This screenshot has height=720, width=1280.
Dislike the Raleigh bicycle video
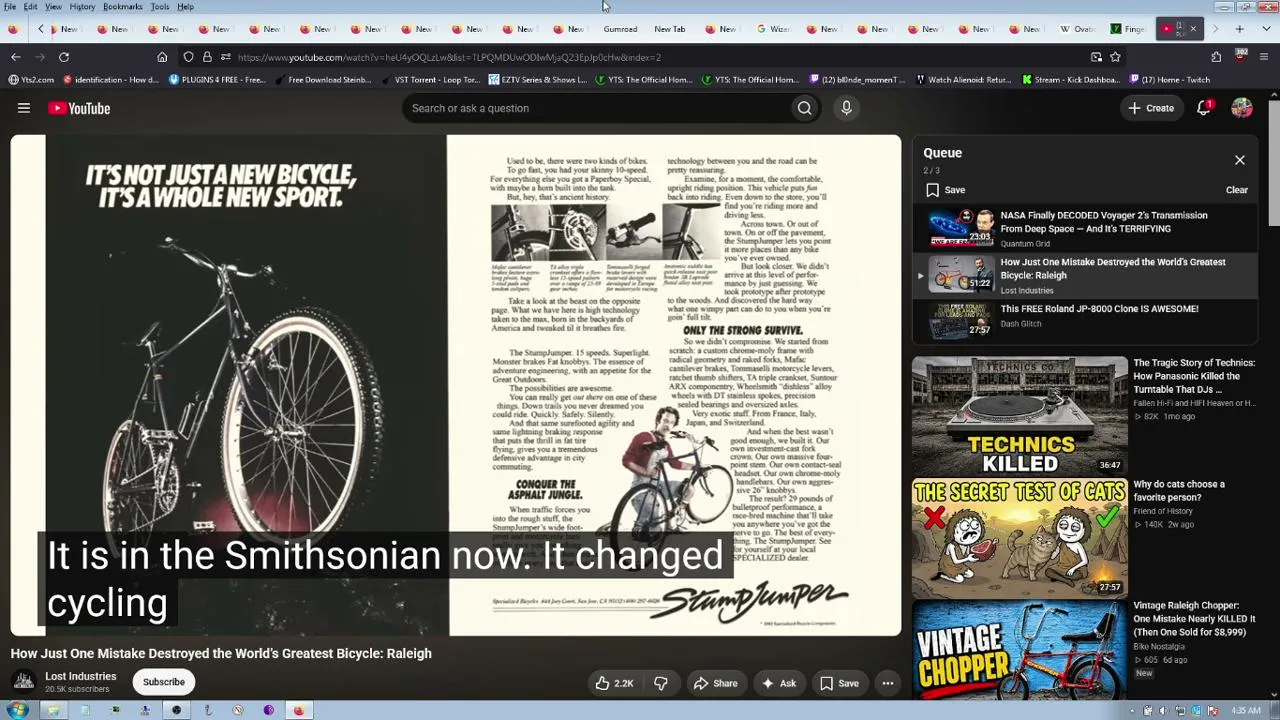pos(661,683)
